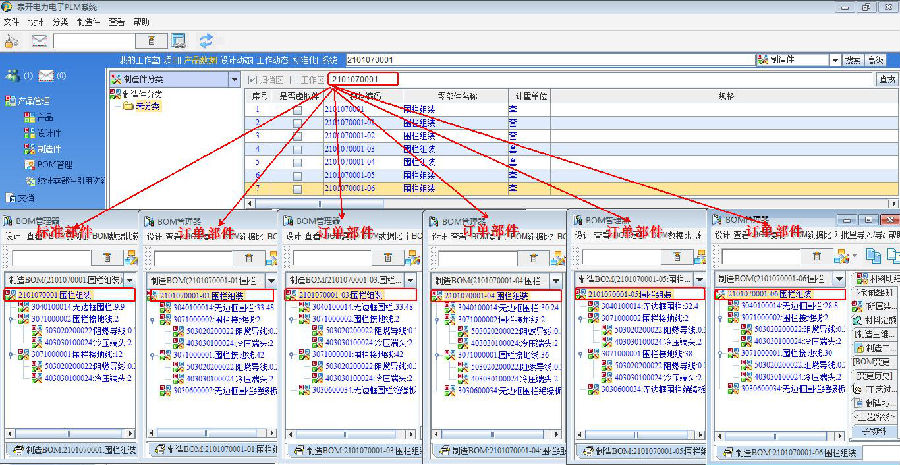Click the blue refresh arrows toolbar icon
This screenshot has height=465, width=900.
click(207, 40)
